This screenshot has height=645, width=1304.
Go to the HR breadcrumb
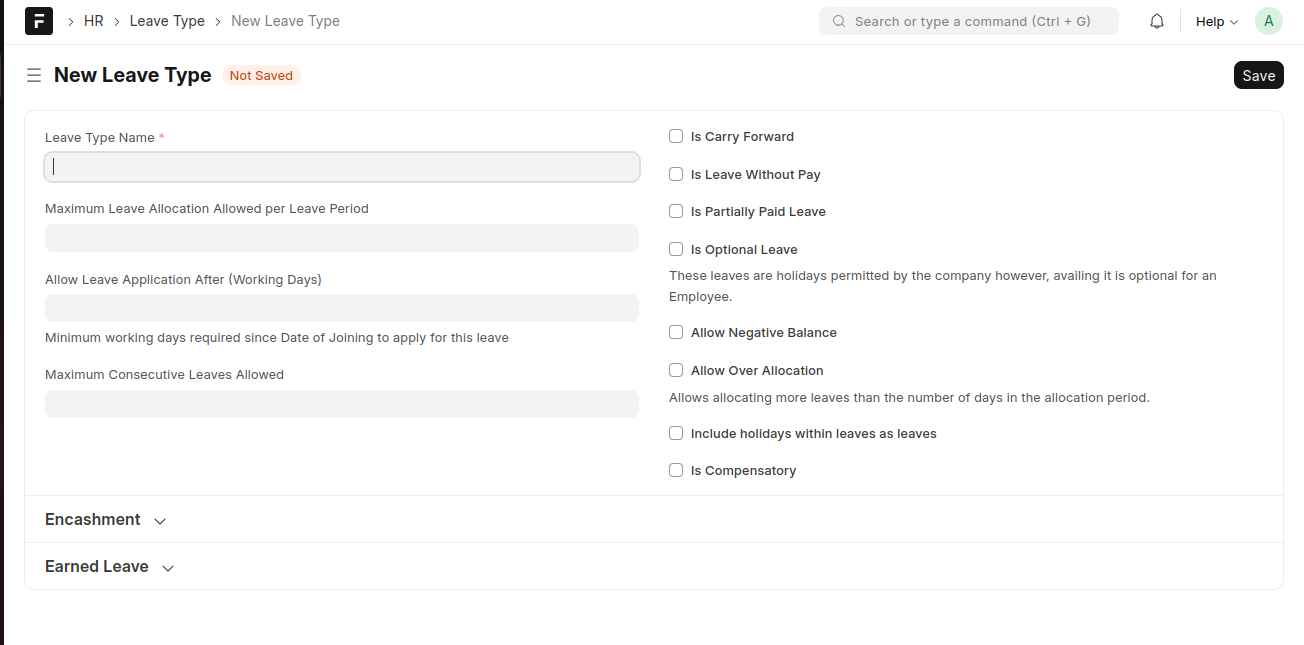(x=94, y=21)
